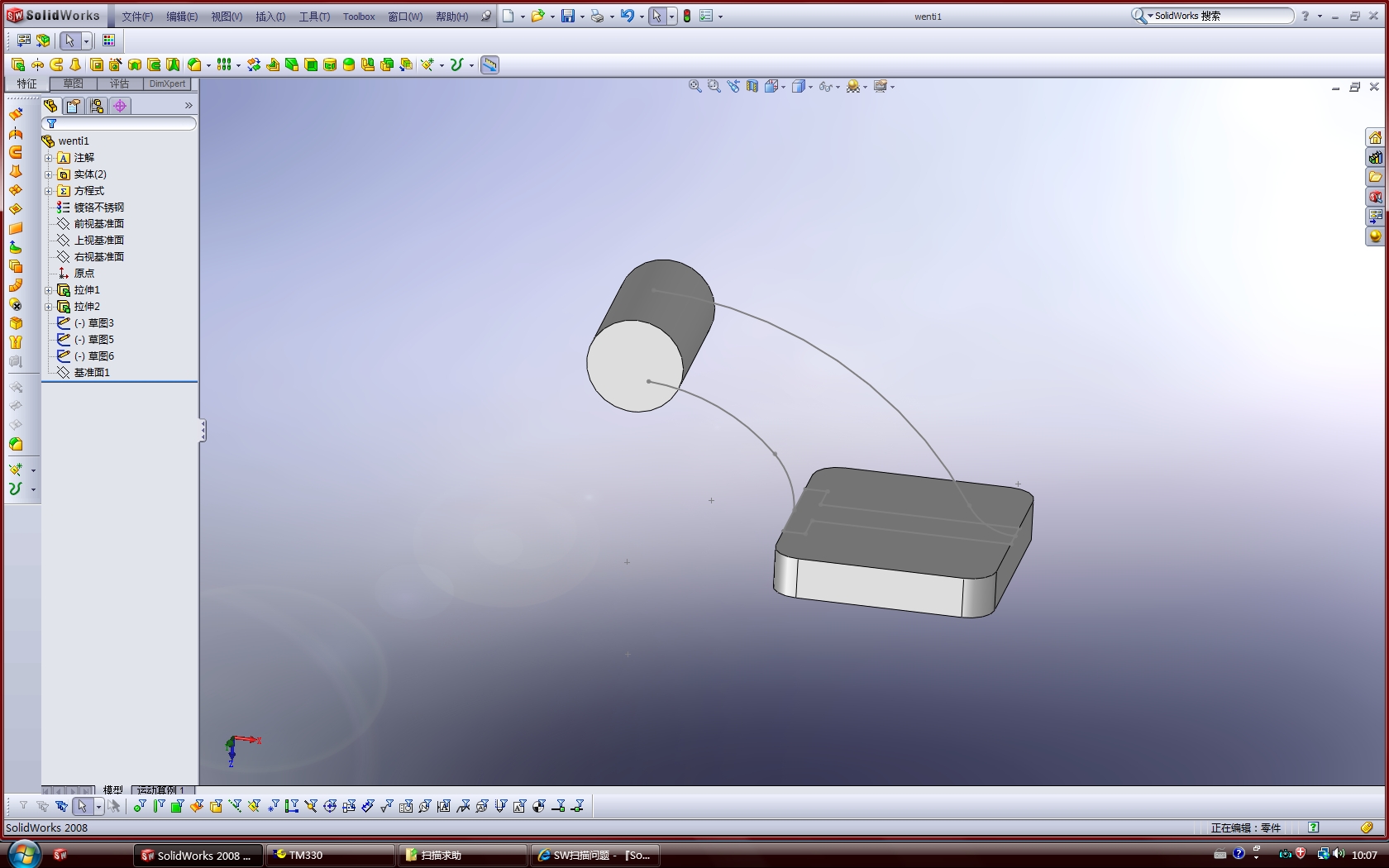Click the Lofted Boss icon
The image size is (1389, 868).
(75, 64)
